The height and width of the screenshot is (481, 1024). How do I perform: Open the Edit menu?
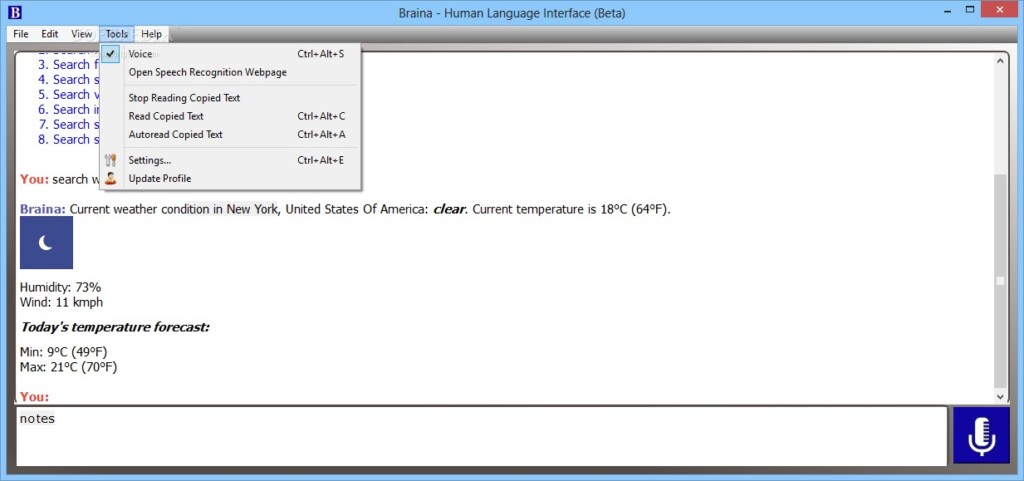(x=50, y=34)
